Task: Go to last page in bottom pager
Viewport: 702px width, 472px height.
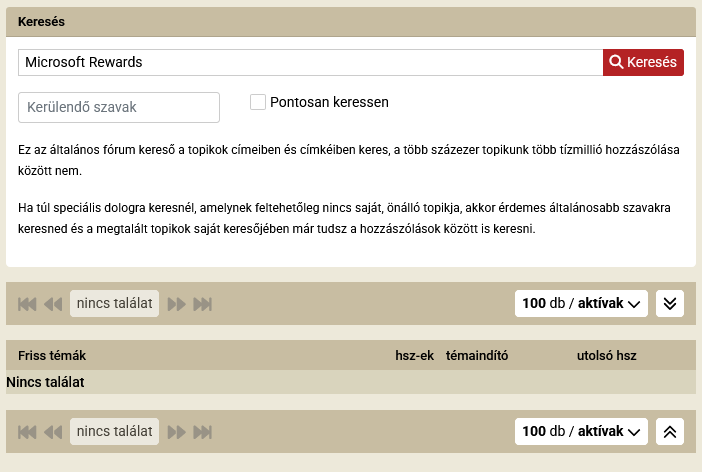Action: click(203, 432)
